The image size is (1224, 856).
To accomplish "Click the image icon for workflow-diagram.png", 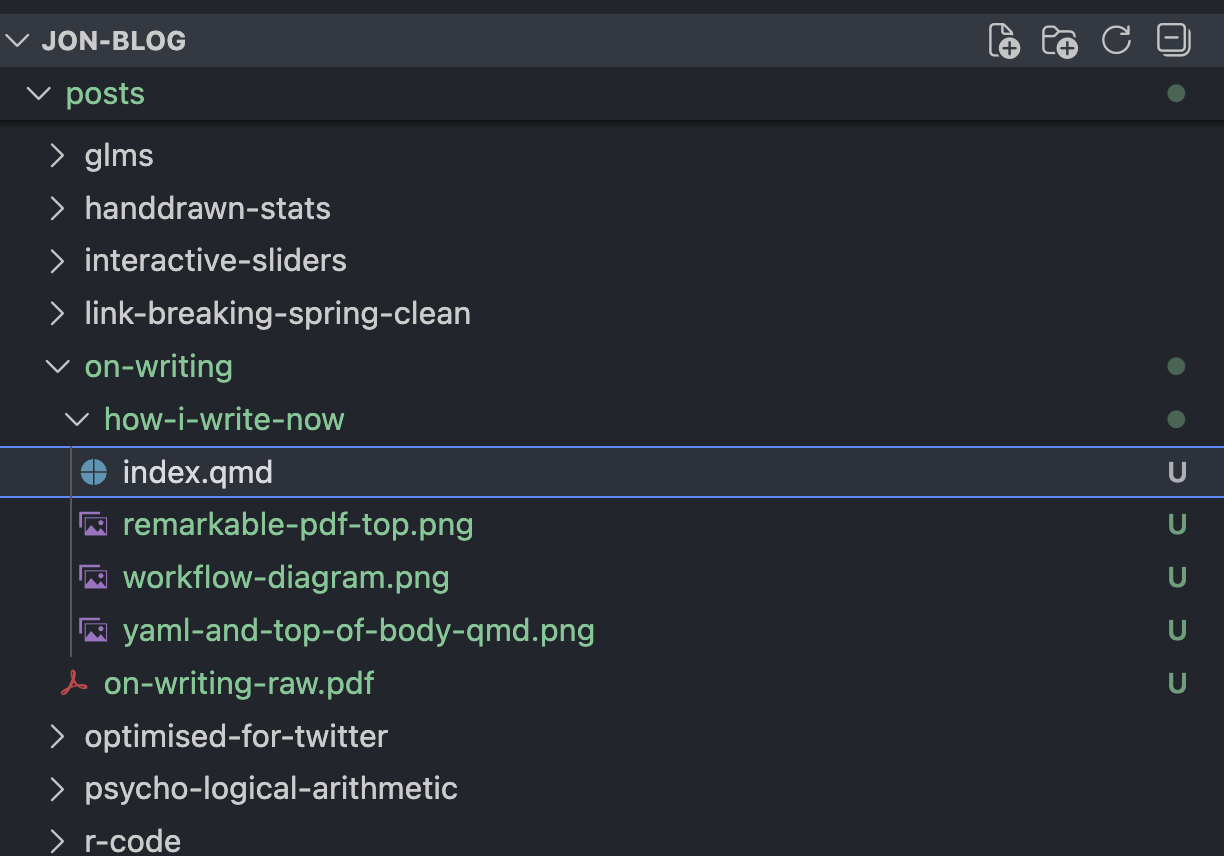I will pos(94,577).
